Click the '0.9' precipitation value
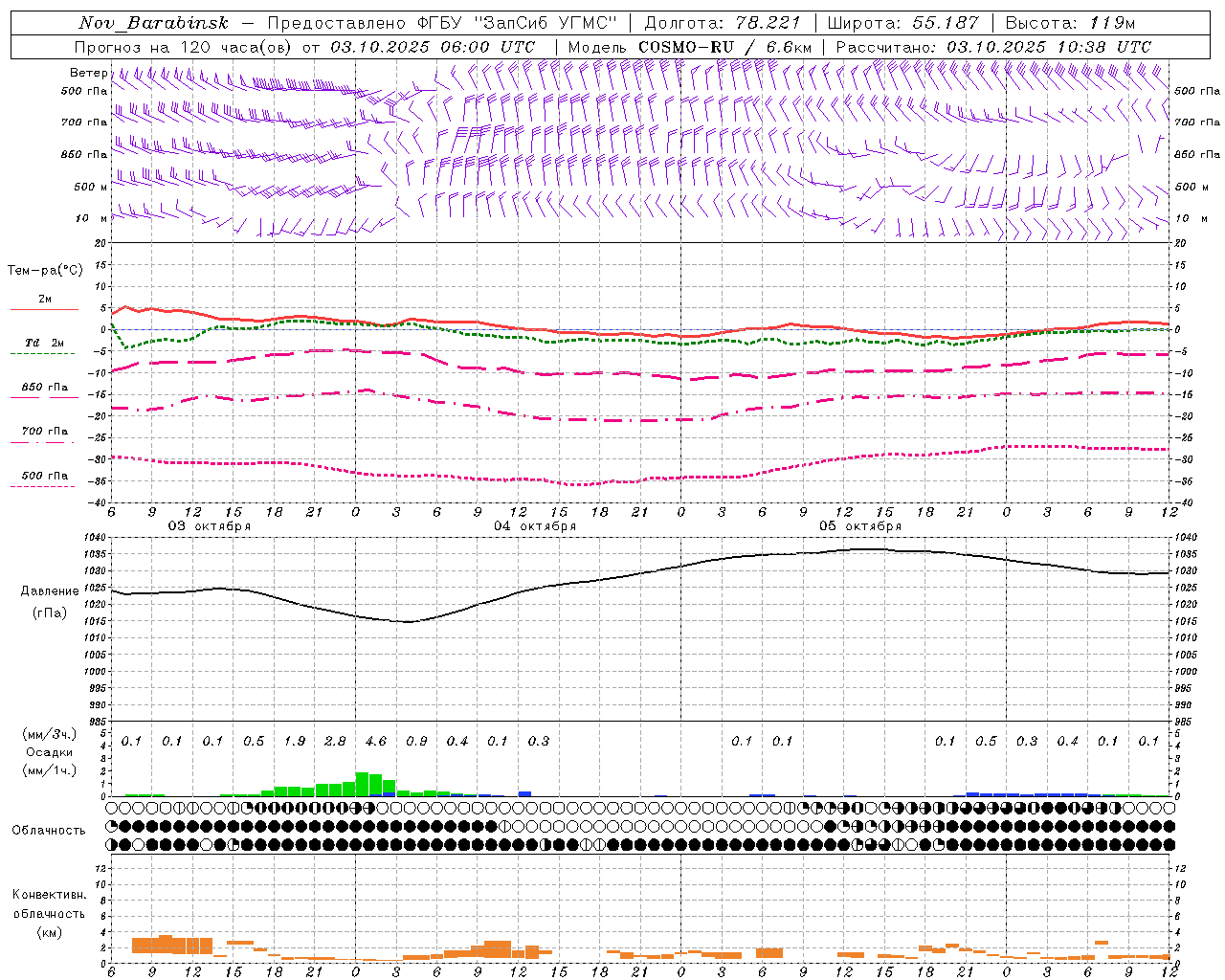 click(416, 742)
